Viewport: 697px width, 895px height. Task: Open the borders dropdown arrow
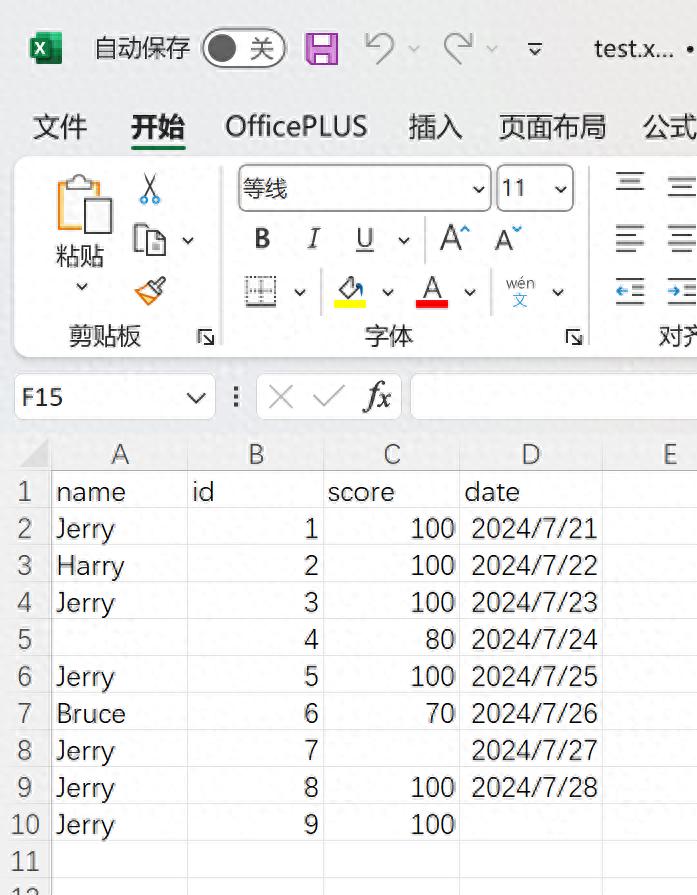click(x=300, y=293)
